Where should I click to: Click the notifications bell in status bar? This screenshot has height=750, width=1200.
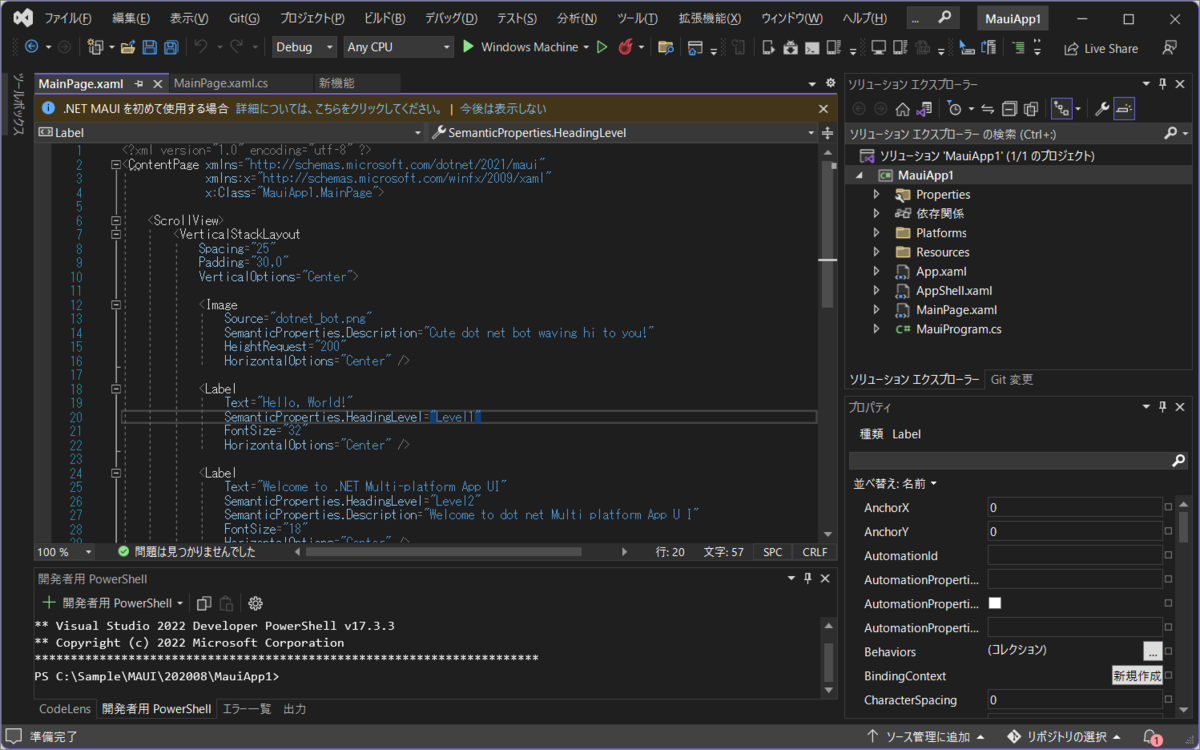click(x=1151, y=737)
